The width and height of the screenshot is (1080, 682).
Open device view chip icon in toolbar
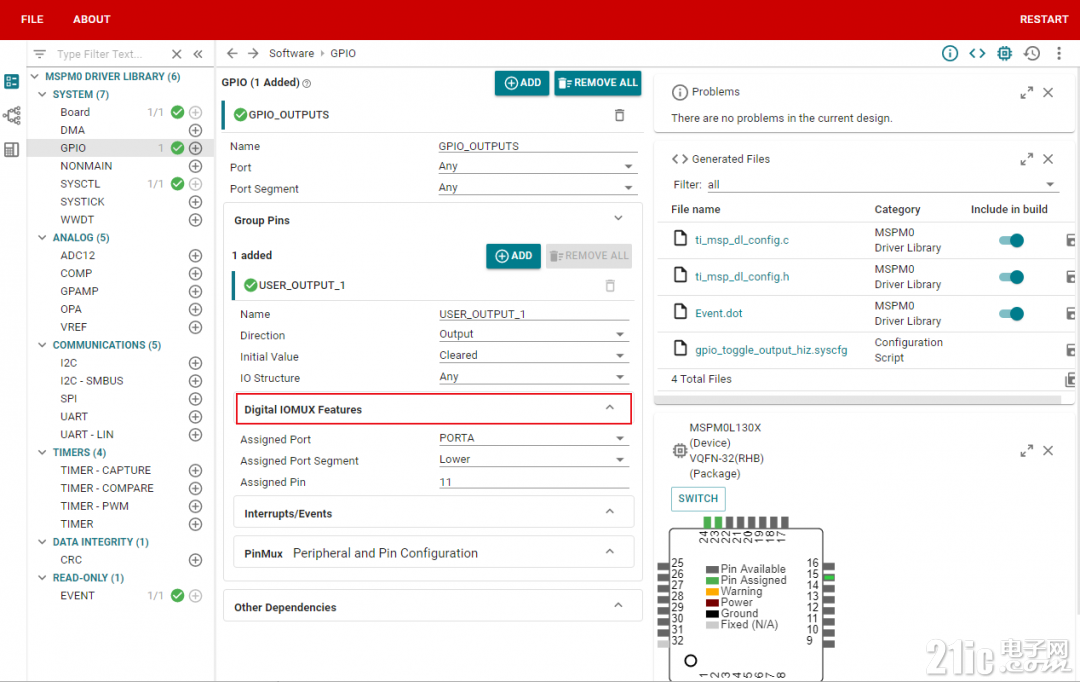(1004, 53)
